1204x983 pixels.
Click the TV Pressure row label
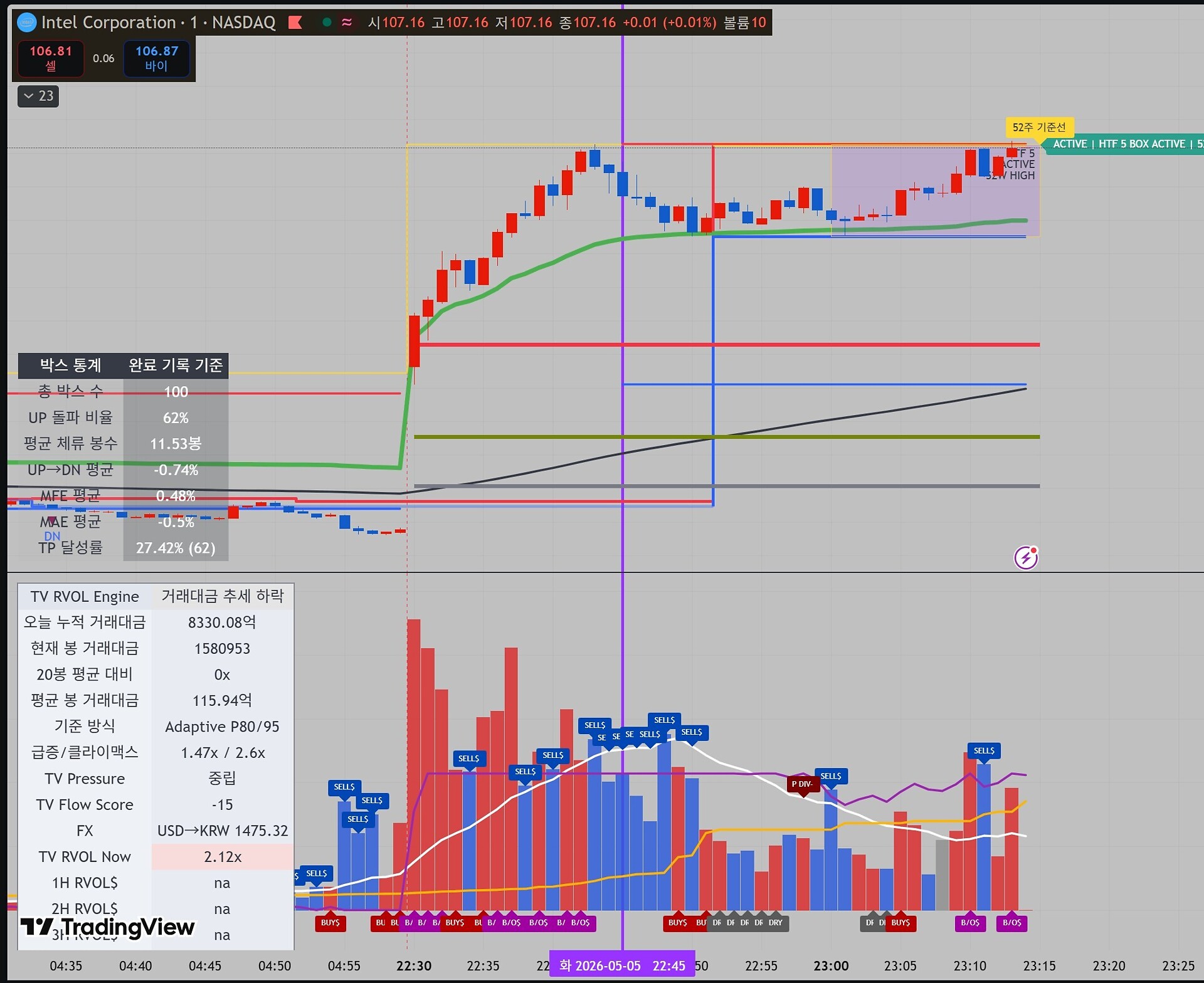pos(85,779)
